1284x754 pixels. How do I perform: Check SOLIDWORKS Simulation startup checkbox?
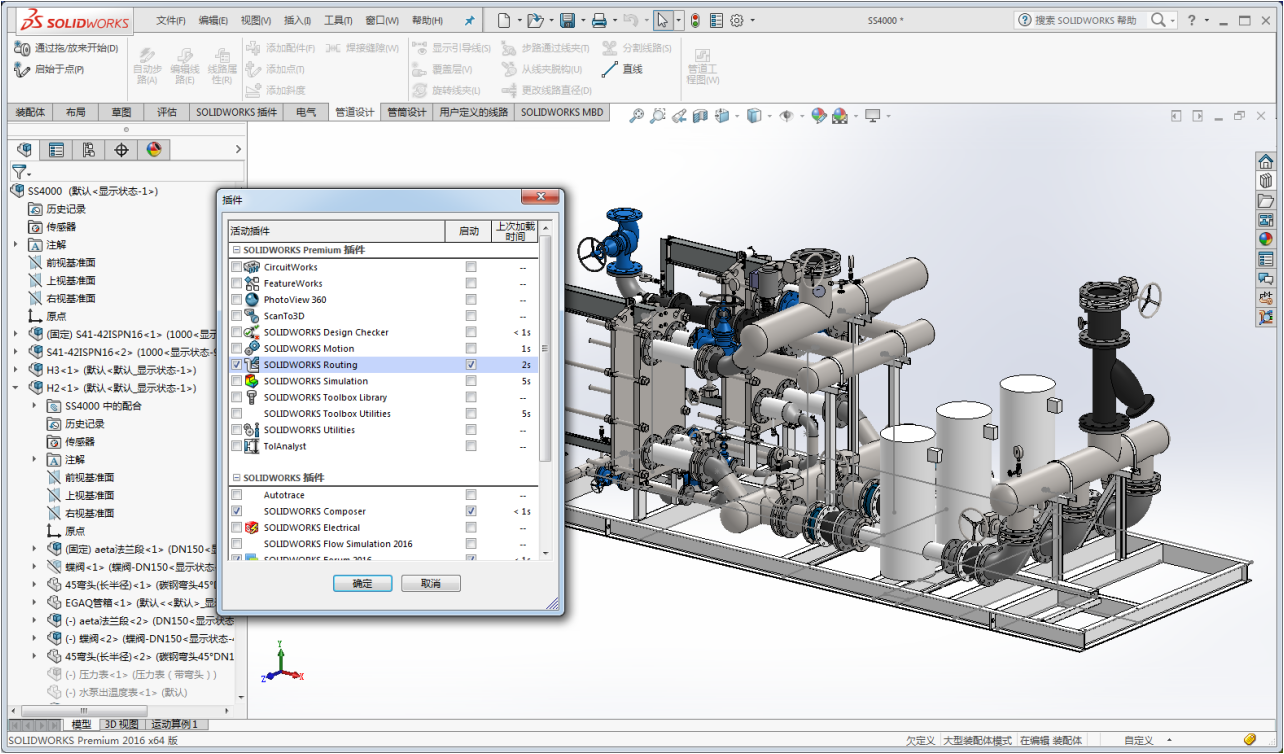(471, 381)
